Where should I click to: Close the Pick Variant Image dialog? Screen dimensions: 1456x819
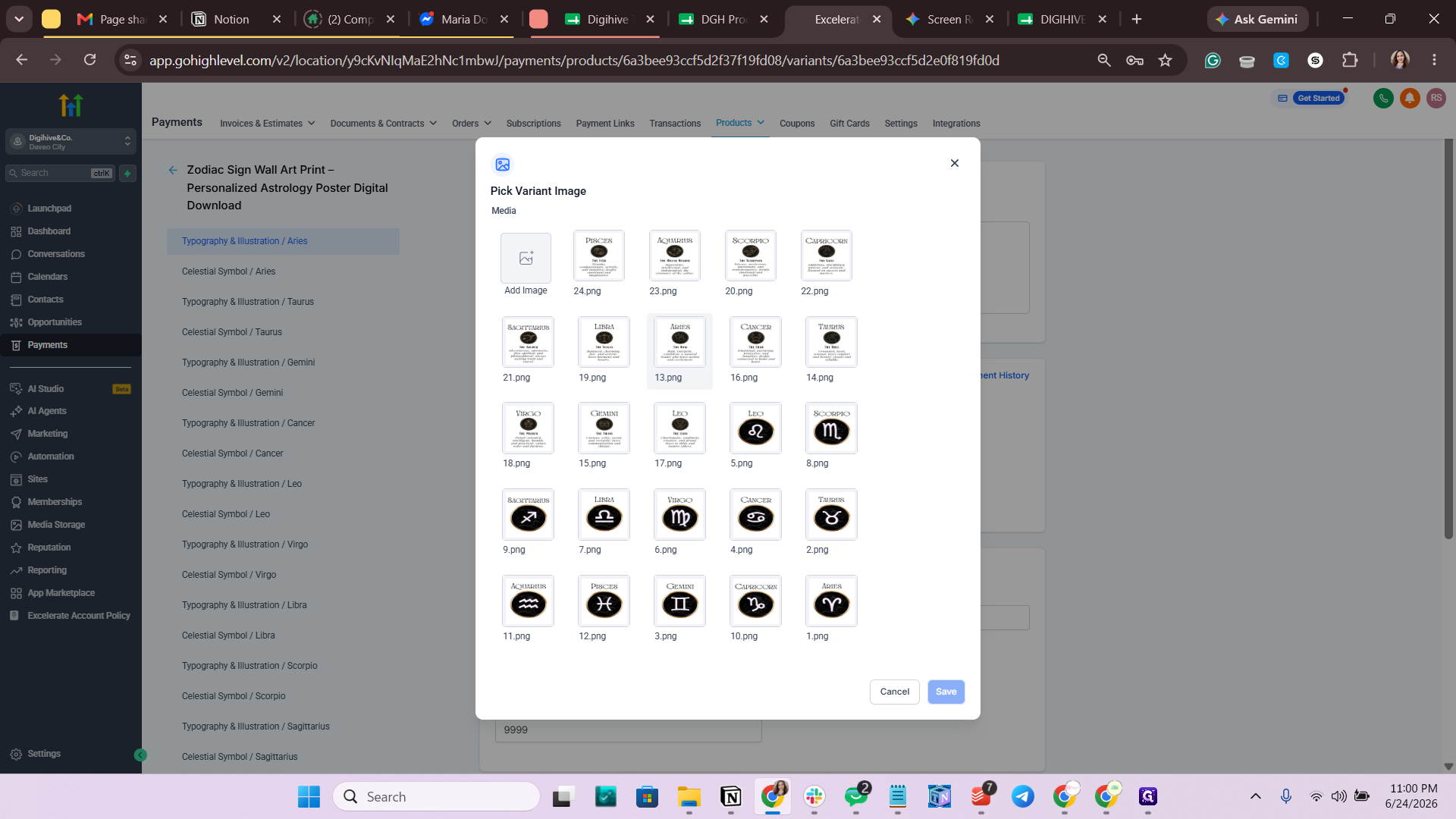(x=955, y=163)
